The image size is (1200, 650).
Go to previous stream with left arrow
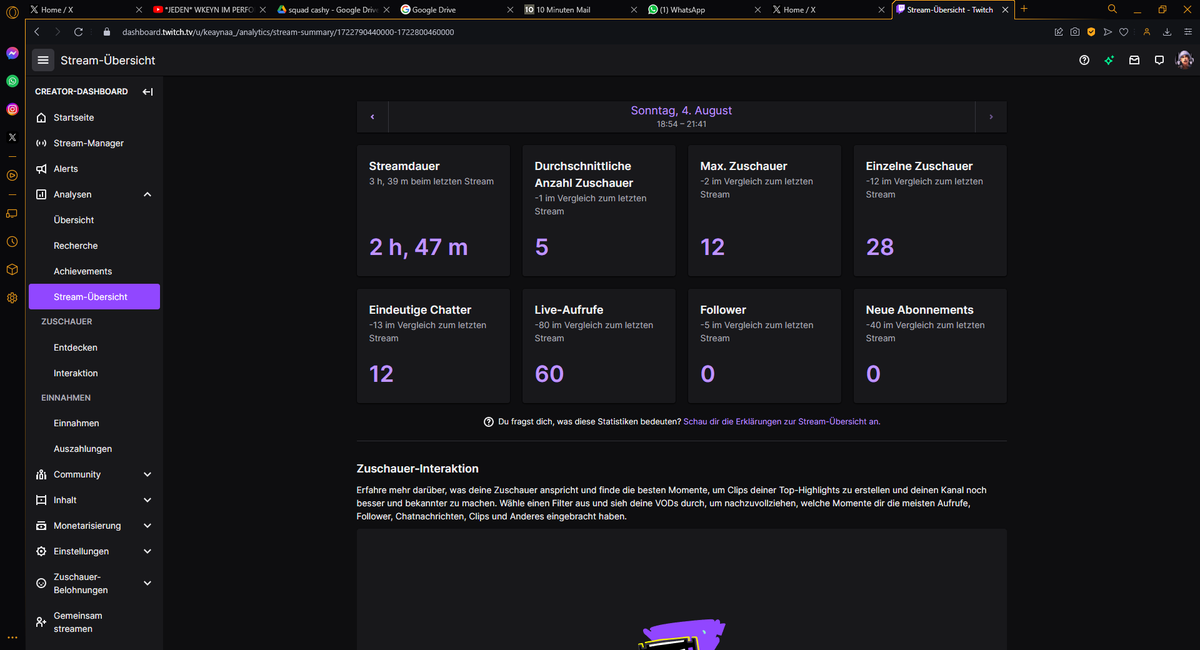(x=373, y=117)
